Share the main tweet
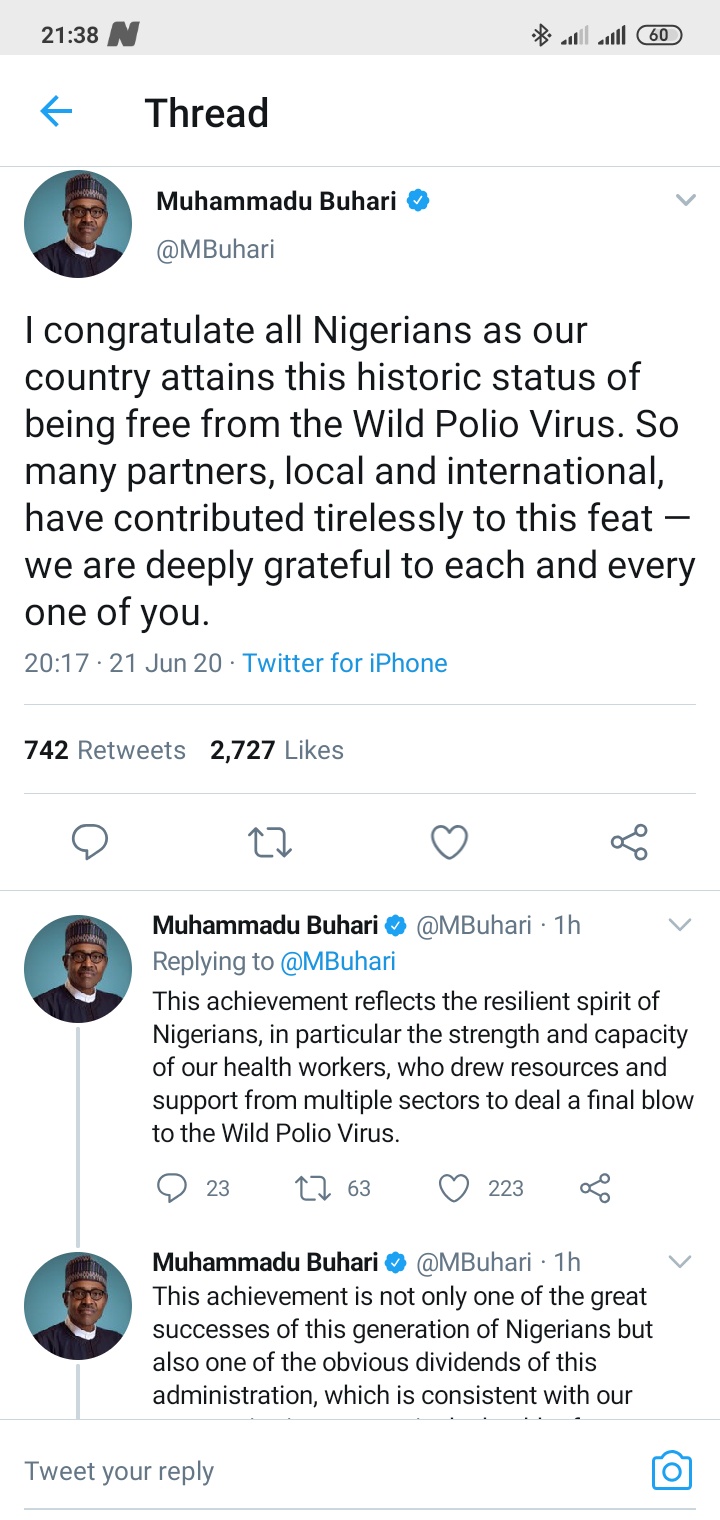Viewport: 720px width, 1520px height. (x=629, y=842)
